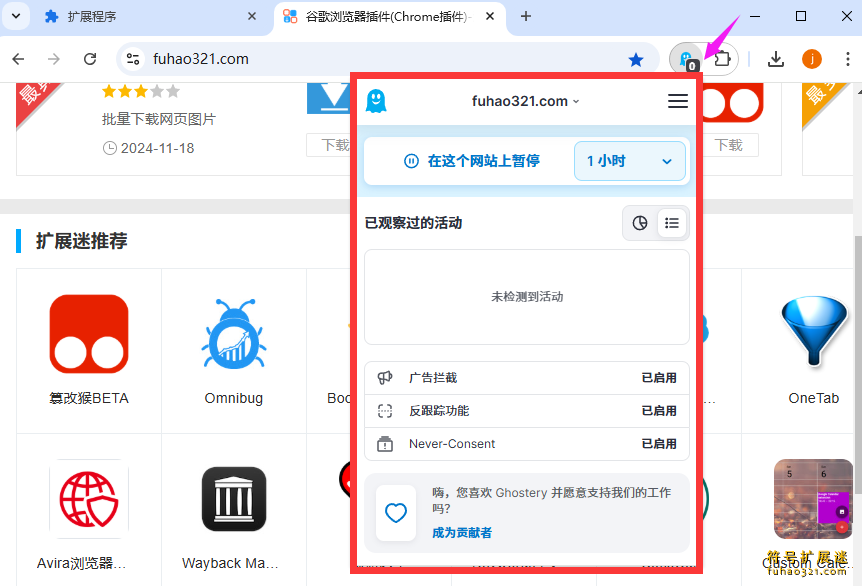The height and width of the screenshot is (586, 862).
Task: Reload the current page
Action: tap(90, 59)
